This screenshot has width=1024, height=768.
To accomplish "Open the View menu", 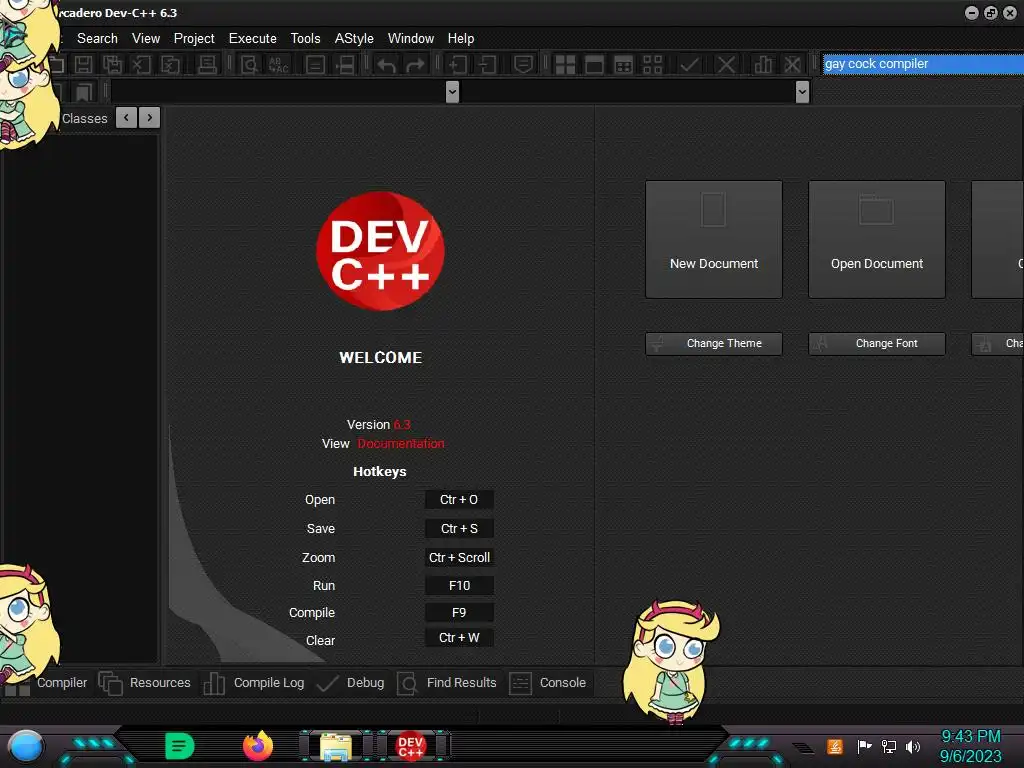I will tap(146, 39).
